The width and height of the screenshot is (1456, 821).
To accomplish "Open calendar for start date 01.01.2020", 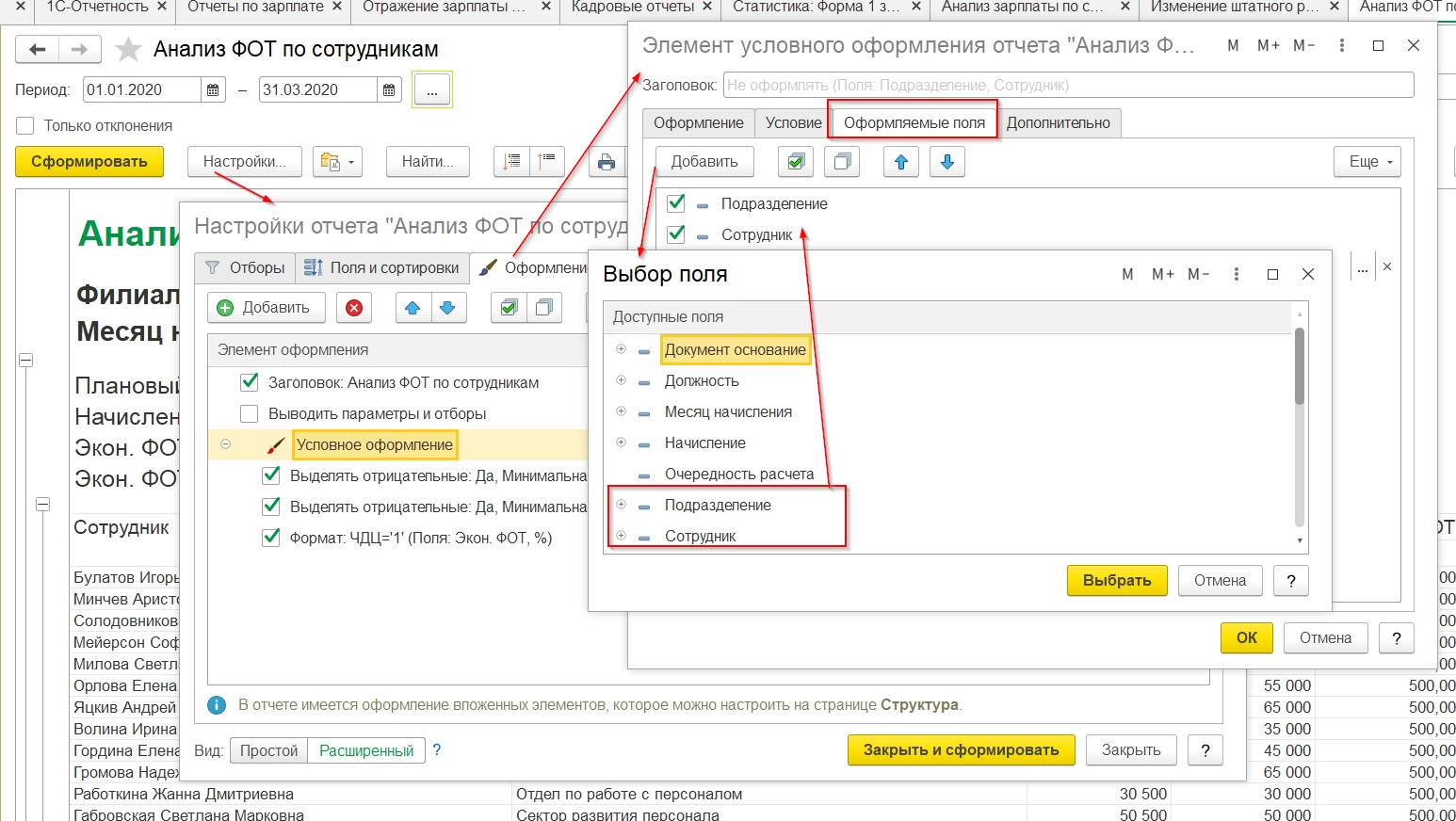I will (213, 90).
